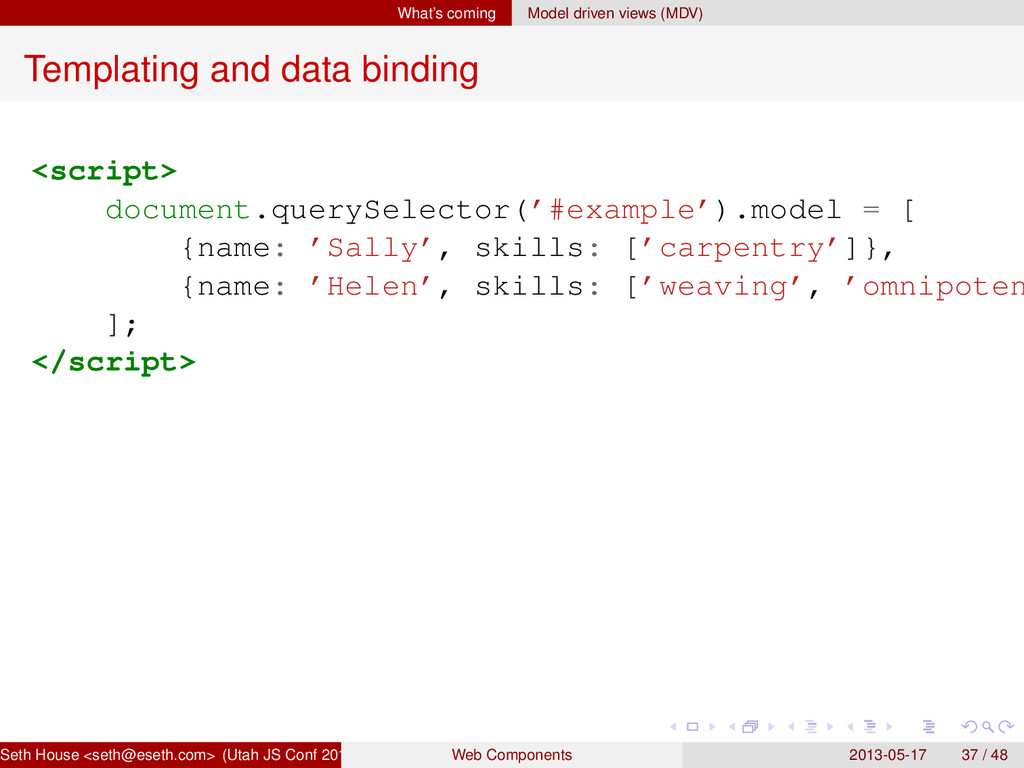Viewport: 1024px width, 768px height.
Task: Click the presentation outline icon near the undo arrow
Action: click(x=929, y=727)
